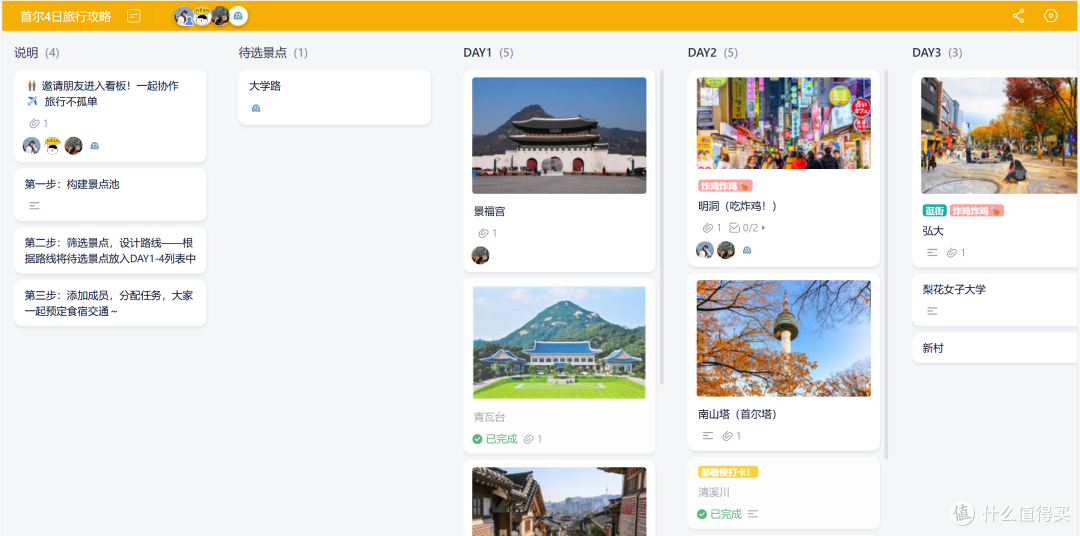Screen dimensions: 1080x536
Task: Click the pink 炸鸡炸鸡 label on 弘大 card
Action: point(977,211)
